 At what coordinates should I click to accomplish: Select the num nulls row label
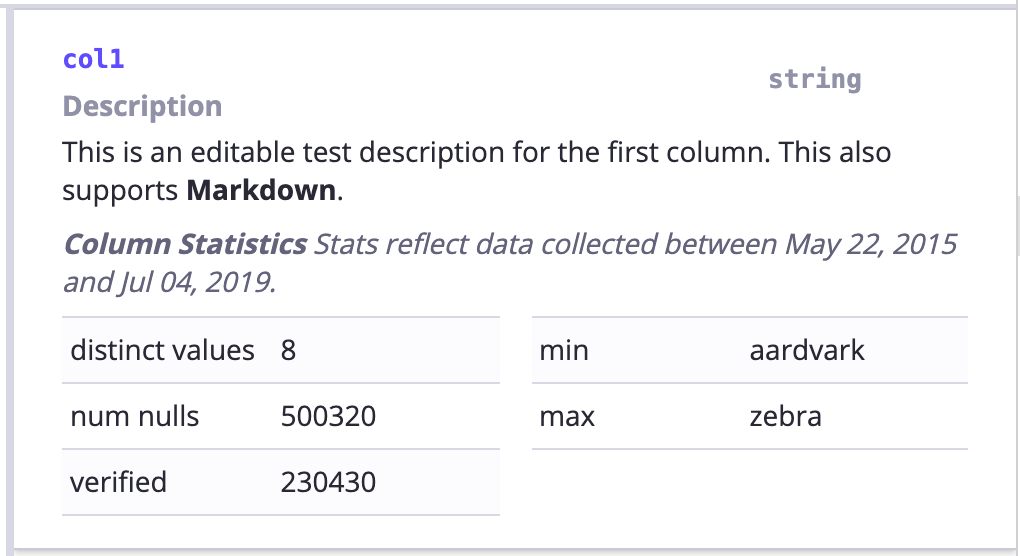pos(135,416)
